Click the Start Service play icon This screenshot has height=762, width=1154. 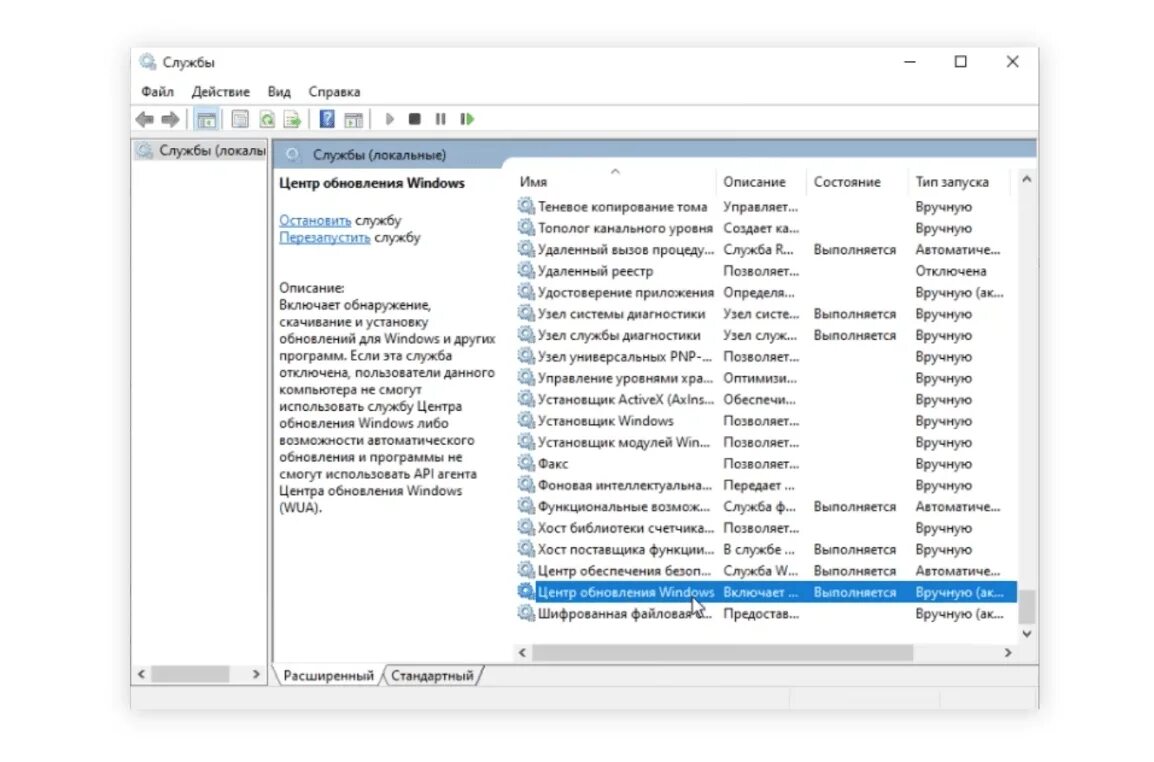390,119
